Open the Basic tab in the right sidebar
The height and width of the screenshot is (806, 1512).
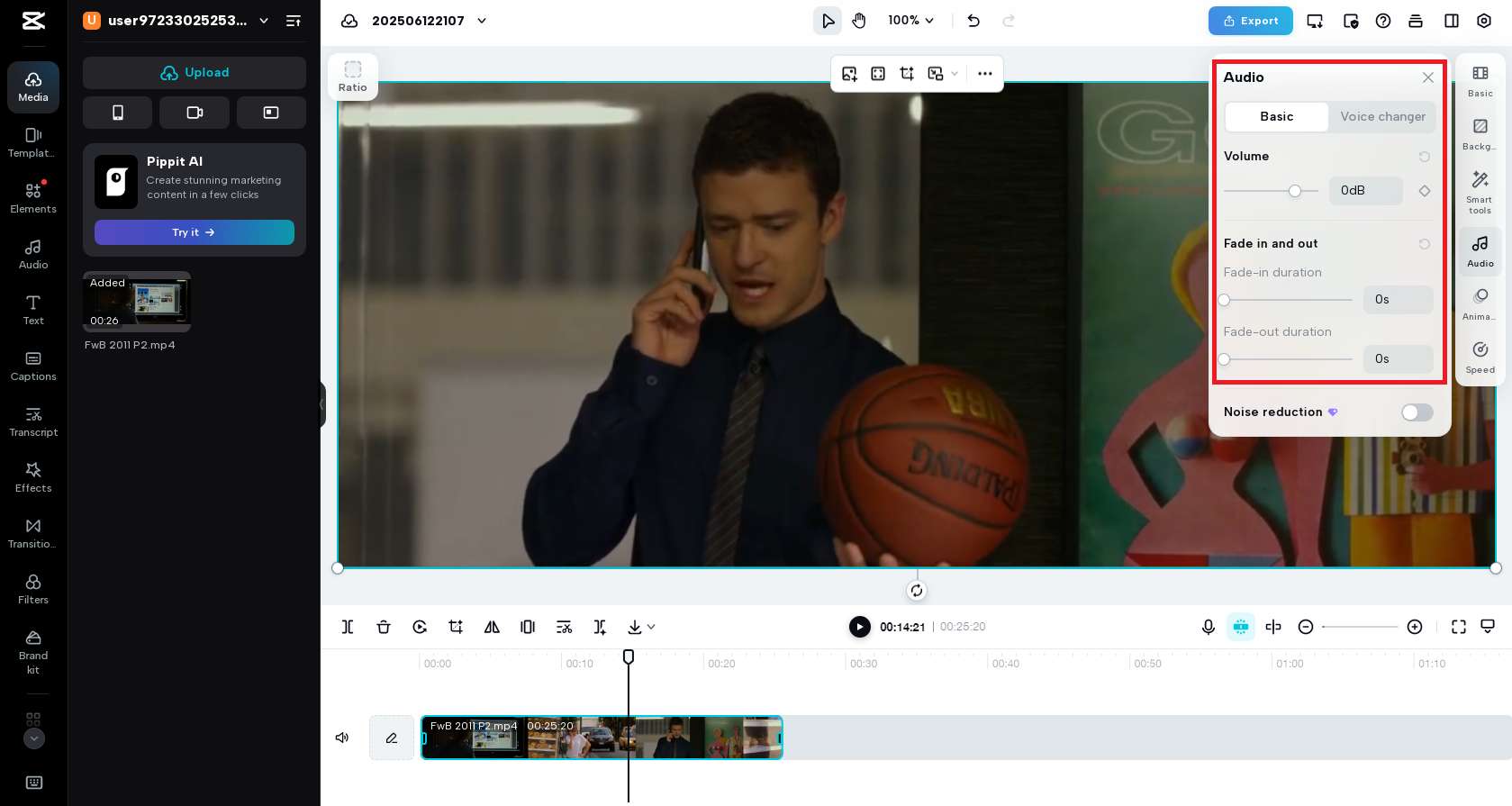(1480, 80)
